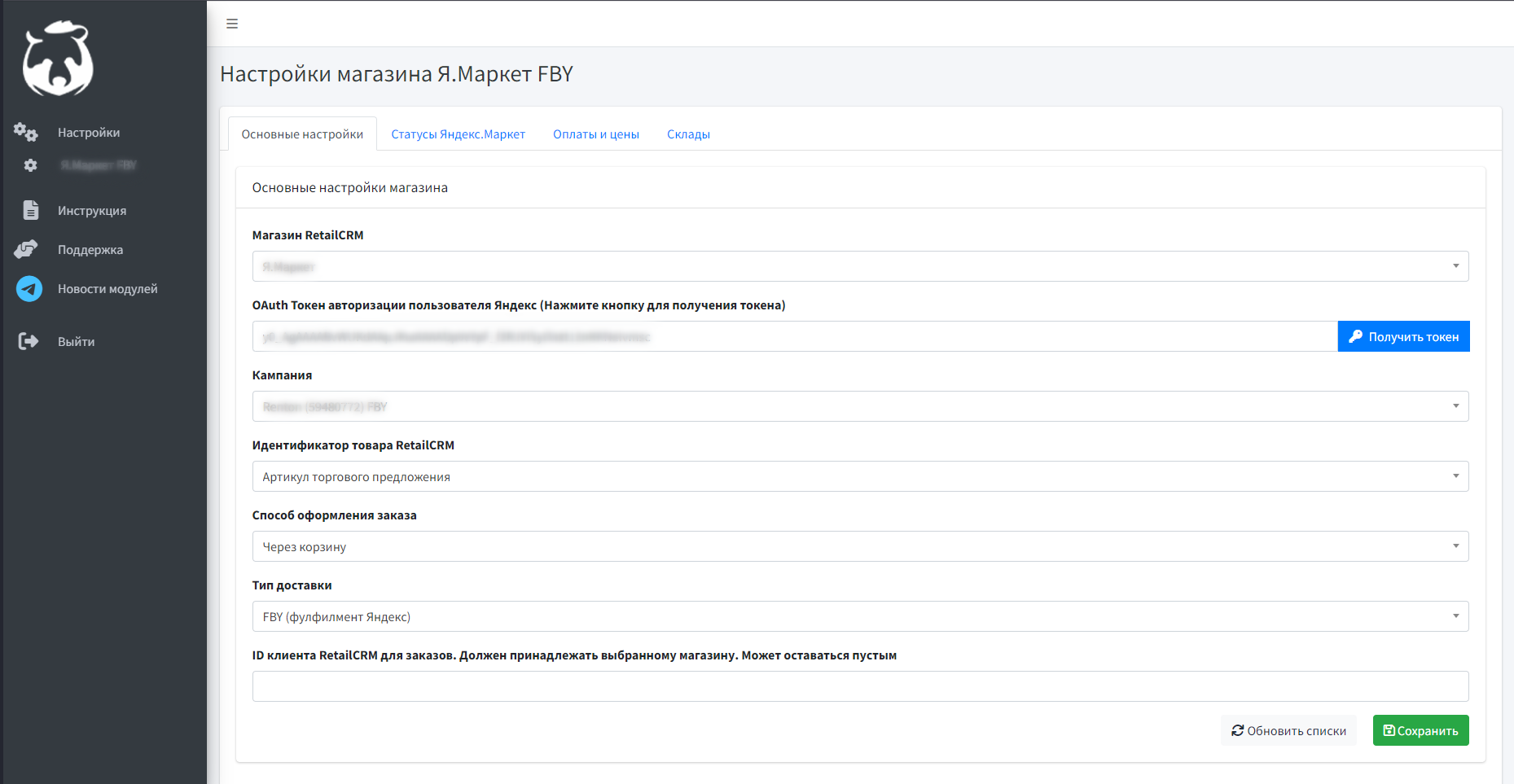Viewport: 1514px width, 784px height.
Task: Click the Тип доставки field label
Action: pyautogui.click(x=292, y=585)
